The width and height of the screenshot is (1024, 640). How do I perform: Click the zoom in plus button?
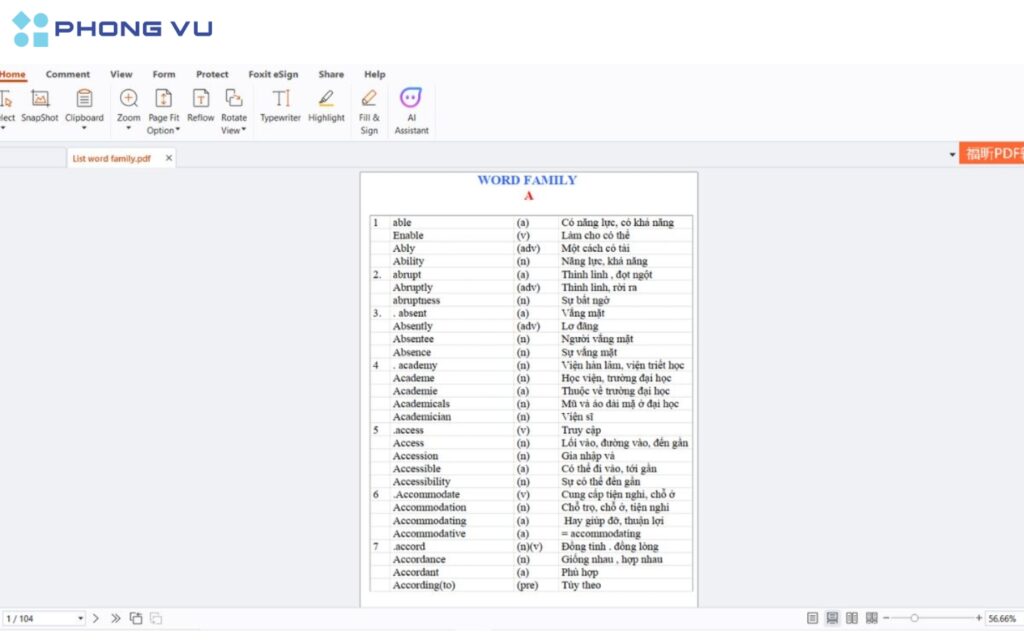tap(978, 619)
